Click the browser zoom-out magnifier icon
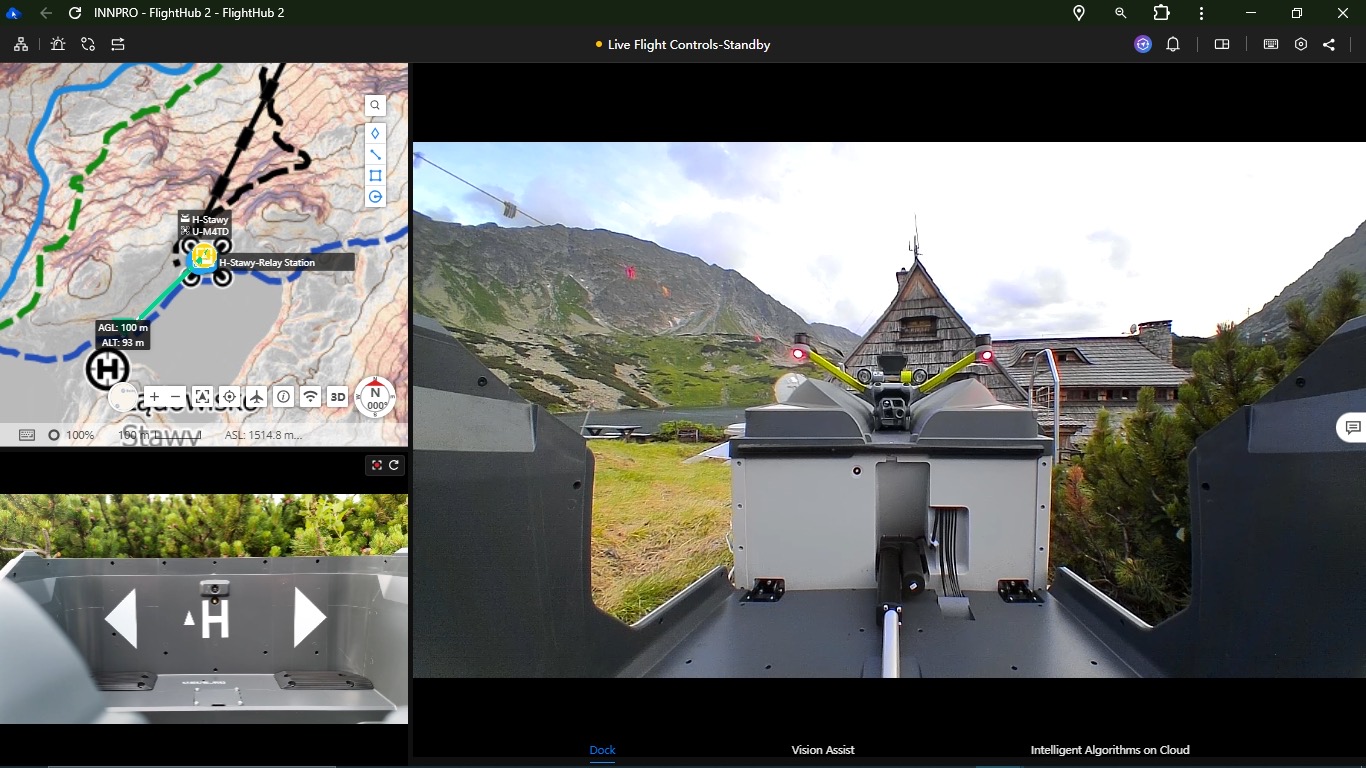Image resolution: width=1366 pixels, height=768 pixels. (x=1121, y=13)
